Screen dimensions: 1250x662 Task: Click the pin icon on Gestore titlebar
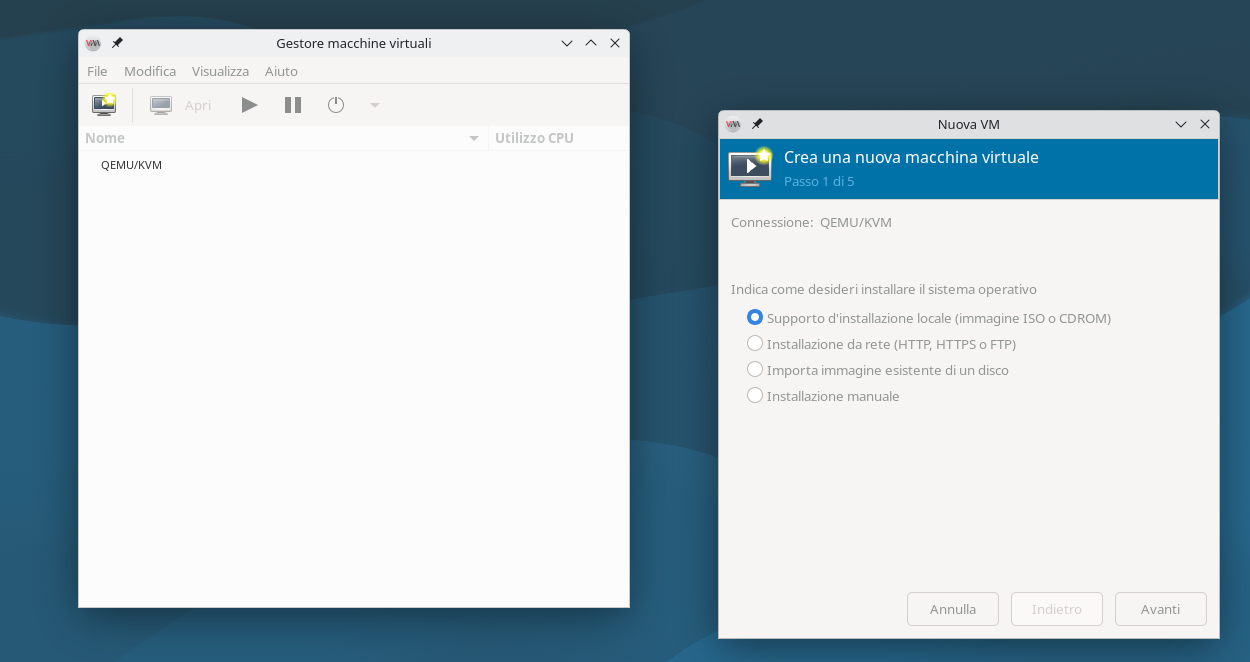(117, 43)
